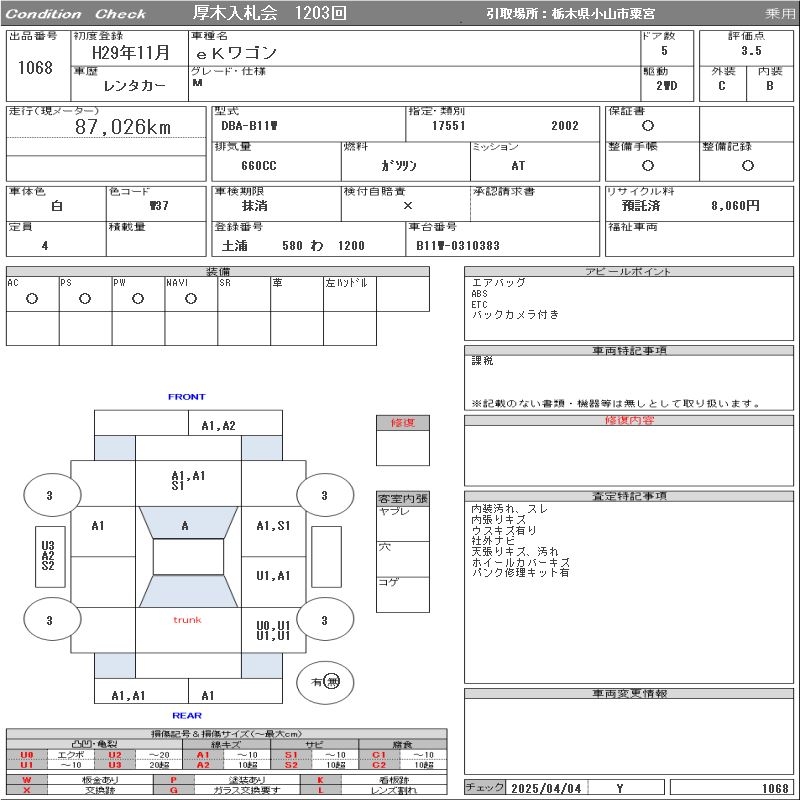Image resolution: width=800 pixels, height=800 pixels.
Task: Click the 修復 box header
Action: 403,423
